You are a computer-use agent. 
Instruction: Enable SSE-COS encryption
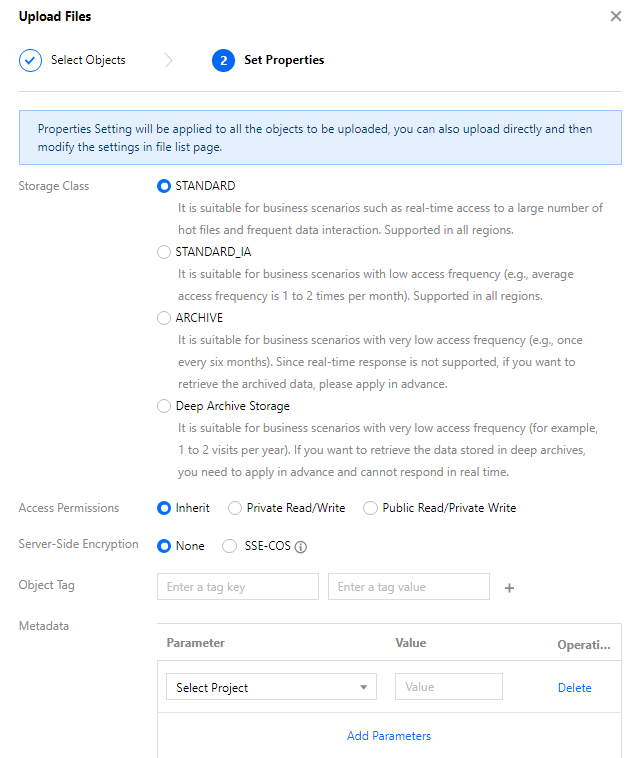tap(229, 546)
